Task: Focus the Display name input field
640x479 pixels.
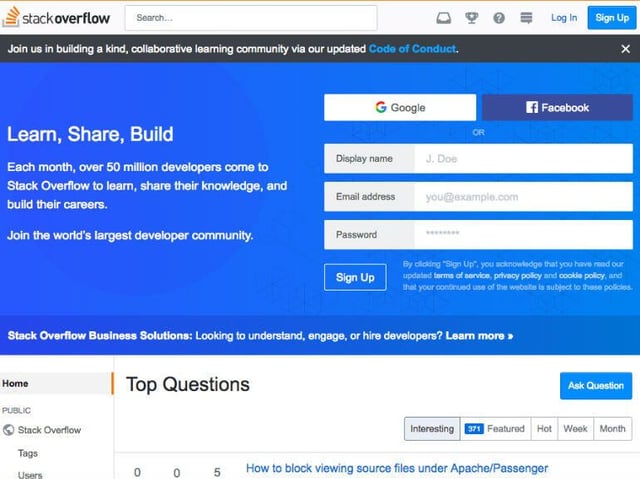Action: pos(524,159)
